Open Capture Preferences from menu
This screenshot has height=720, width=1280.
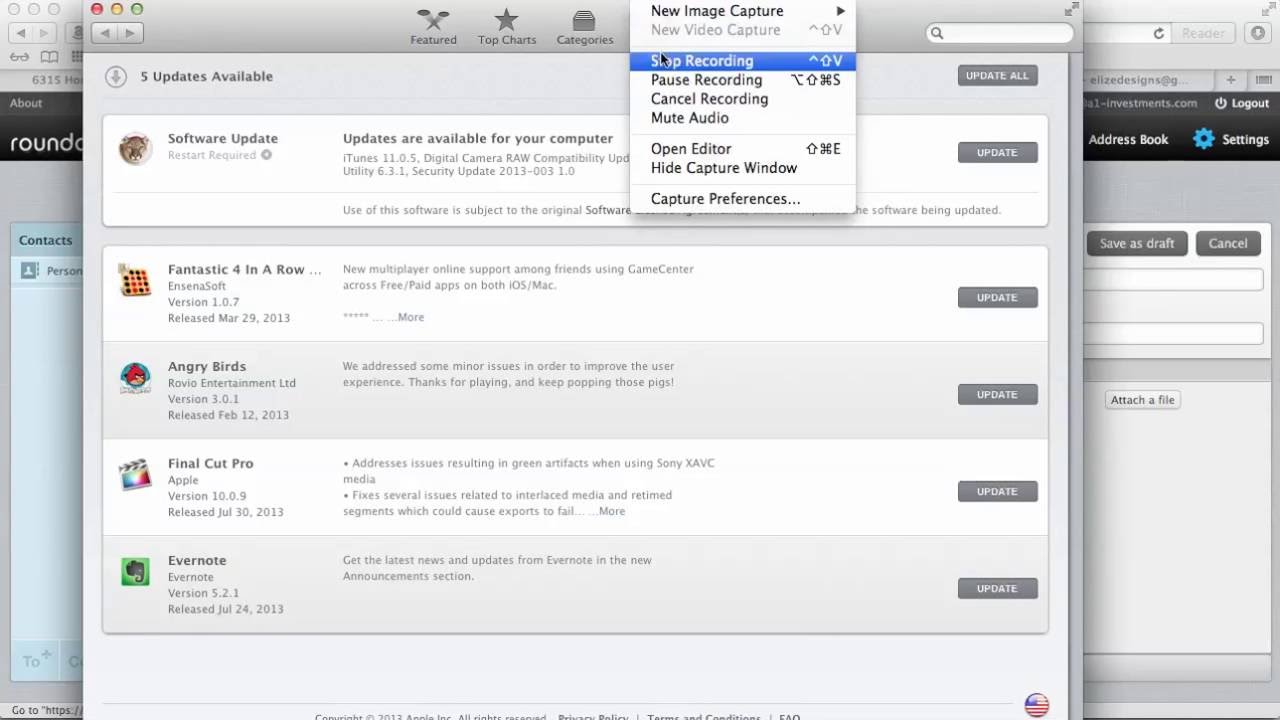pyautogui.click(x=743, y=199)
